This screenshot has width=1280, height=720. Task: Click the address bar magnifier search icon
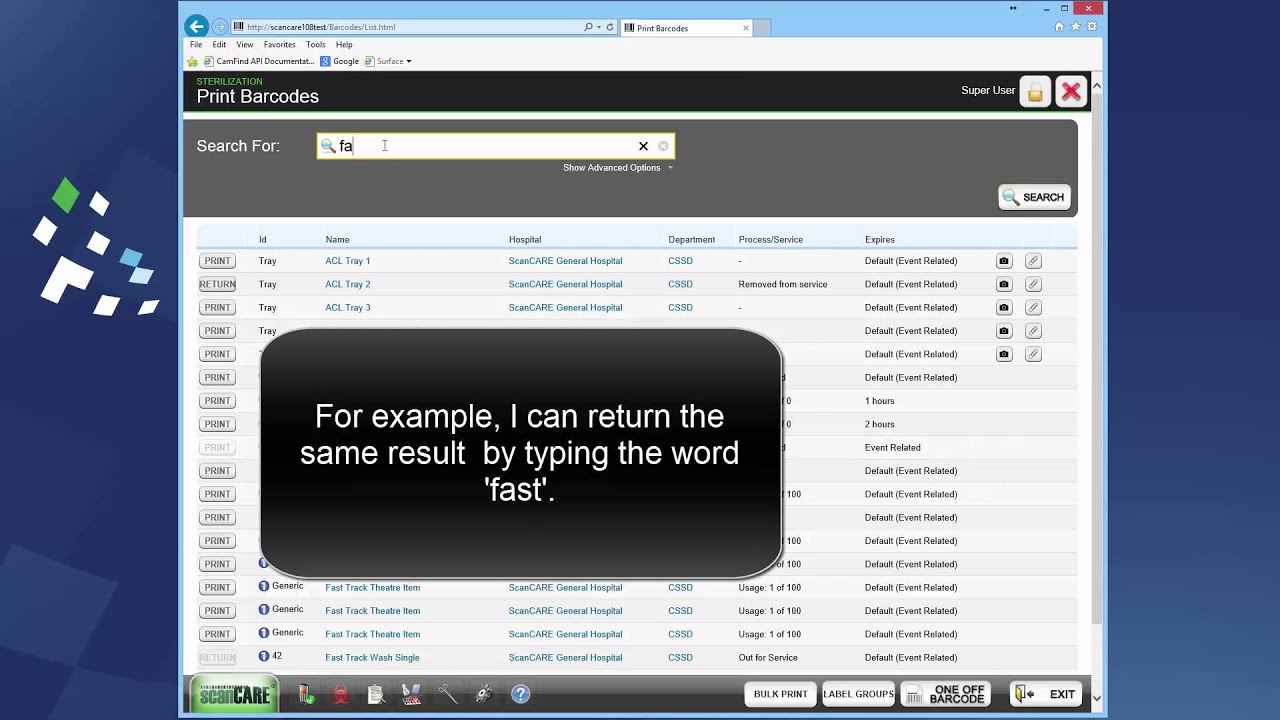tap(588, 27)
